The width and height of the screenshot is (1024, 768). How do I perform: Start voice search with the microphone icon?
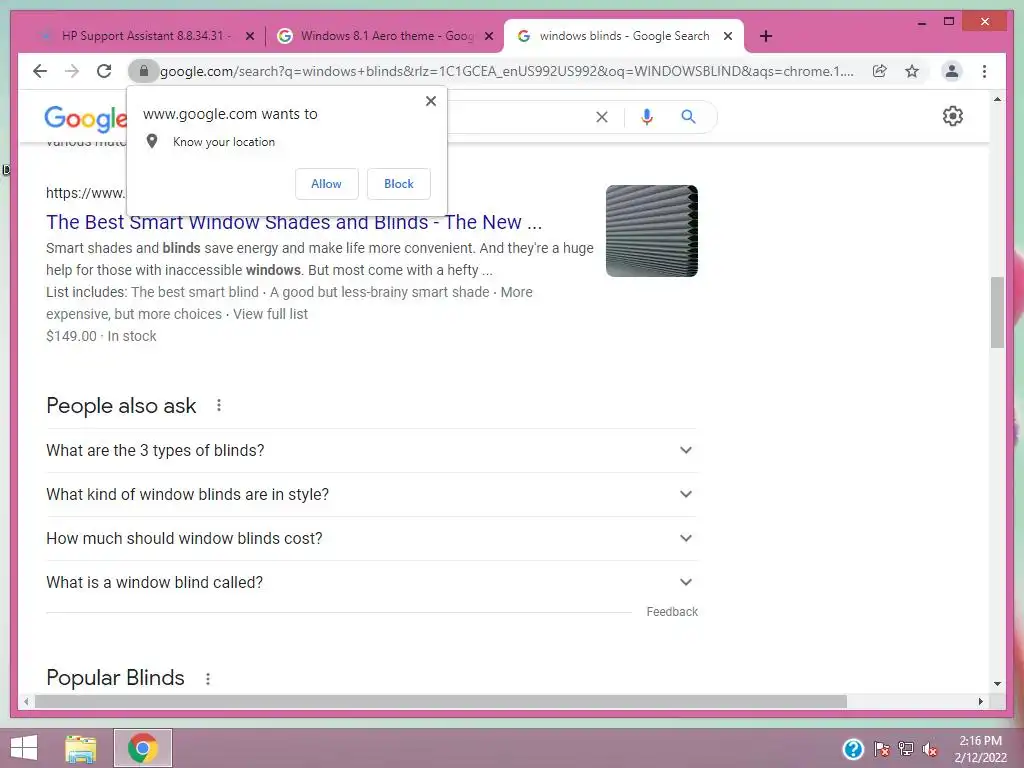647,117
